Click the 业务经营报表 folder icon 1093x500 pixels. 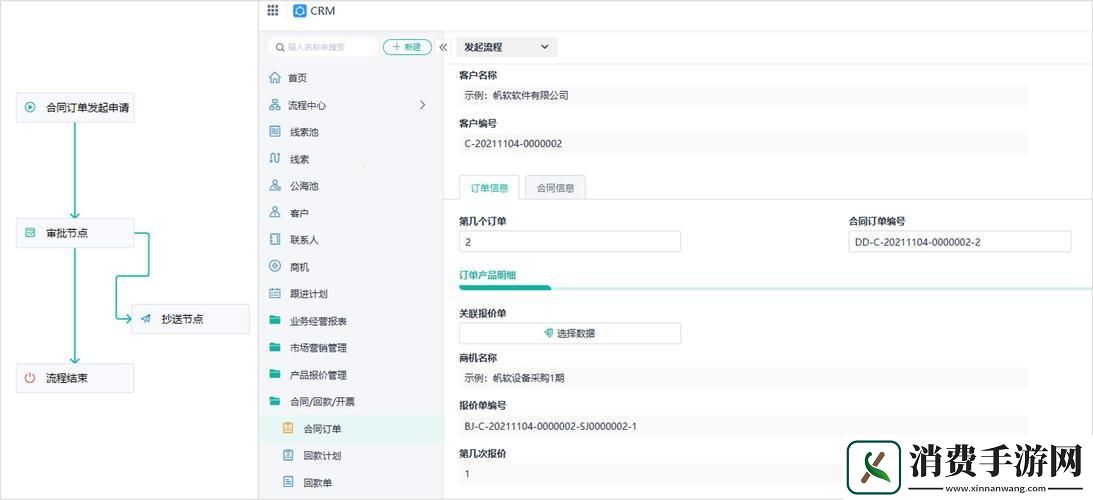275,321
